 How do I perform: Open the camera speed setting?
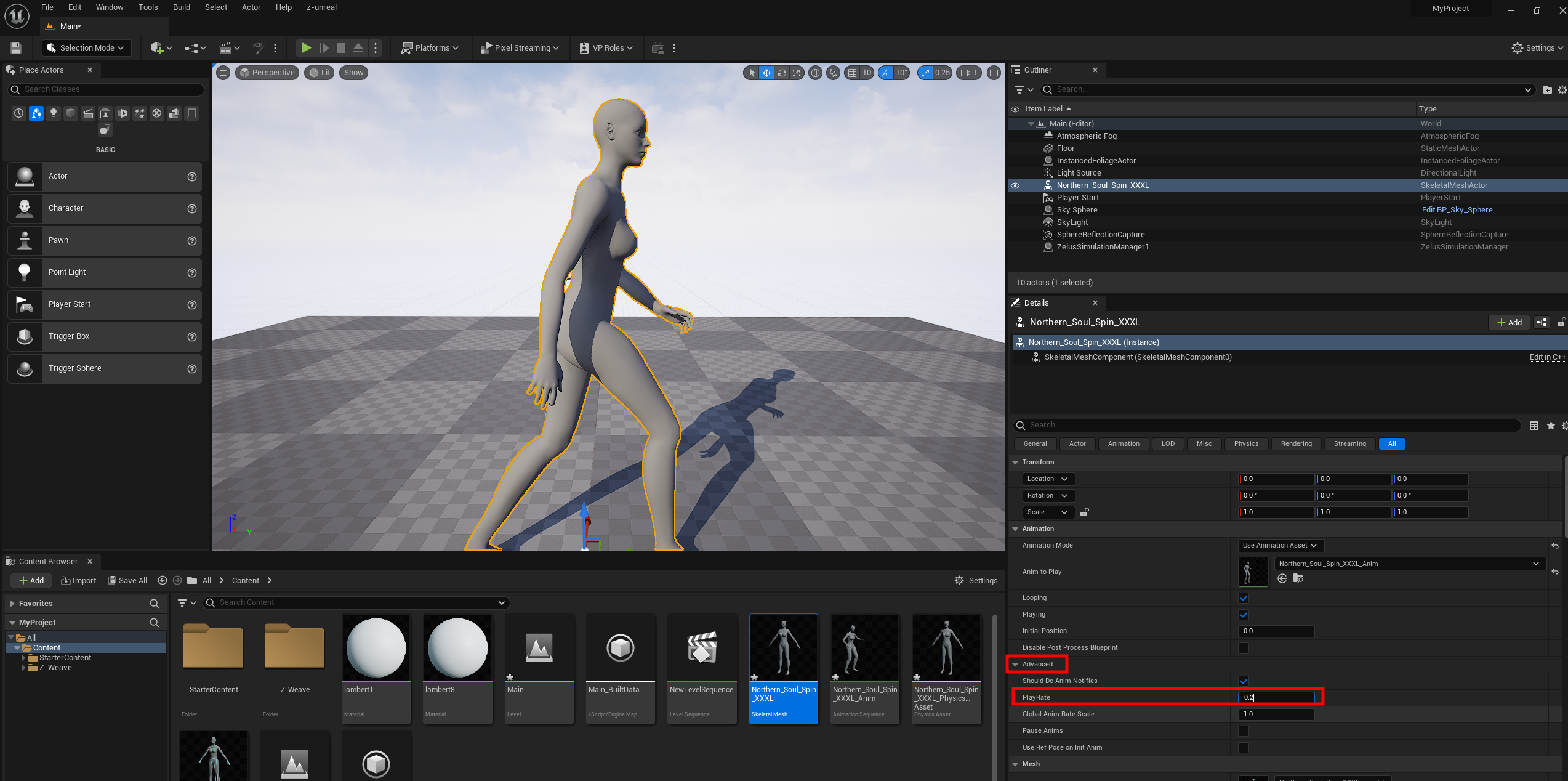click(x=969, y=73)
